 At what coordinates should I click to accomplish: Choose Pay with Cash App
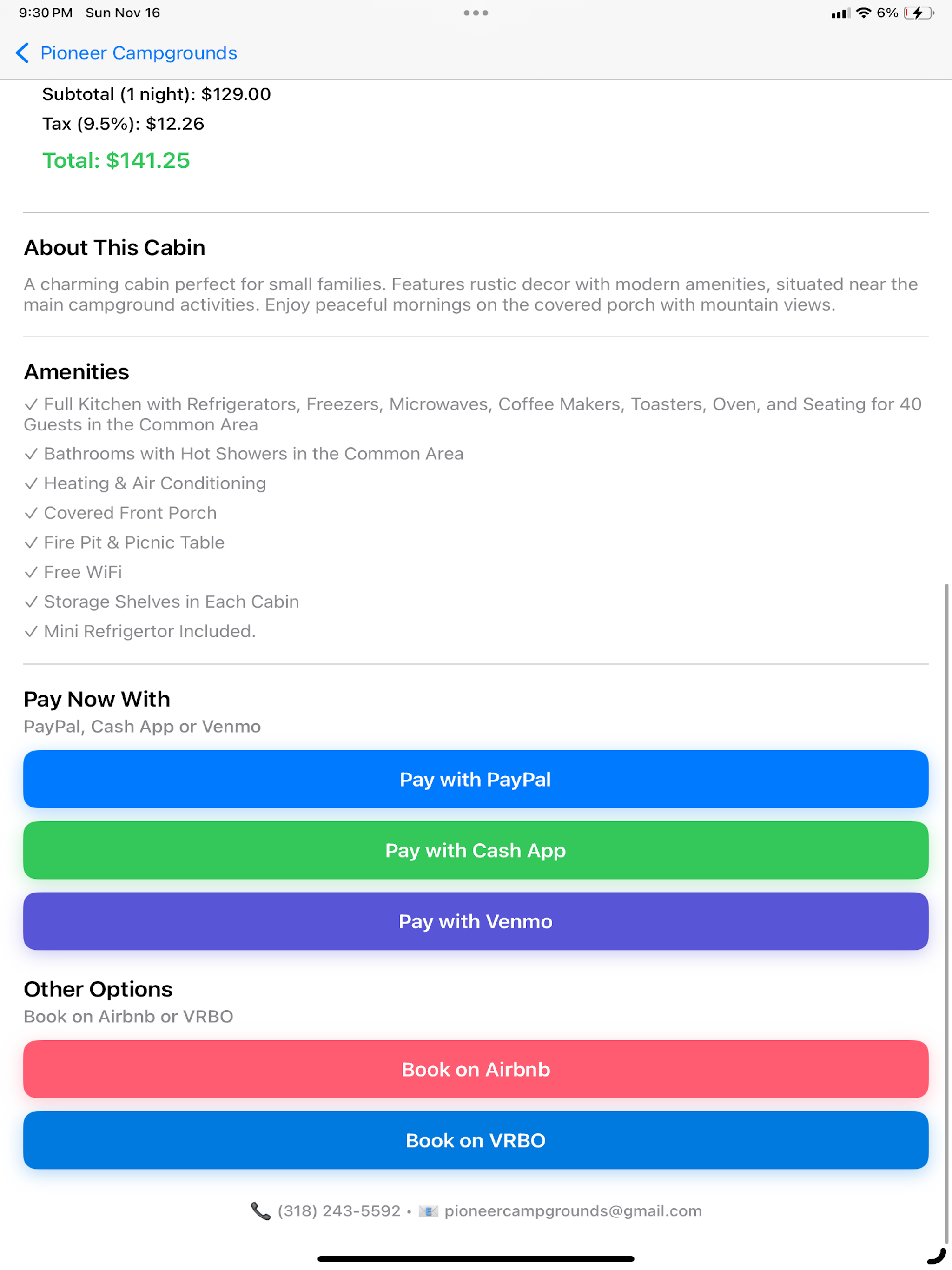tap(476, 850)
